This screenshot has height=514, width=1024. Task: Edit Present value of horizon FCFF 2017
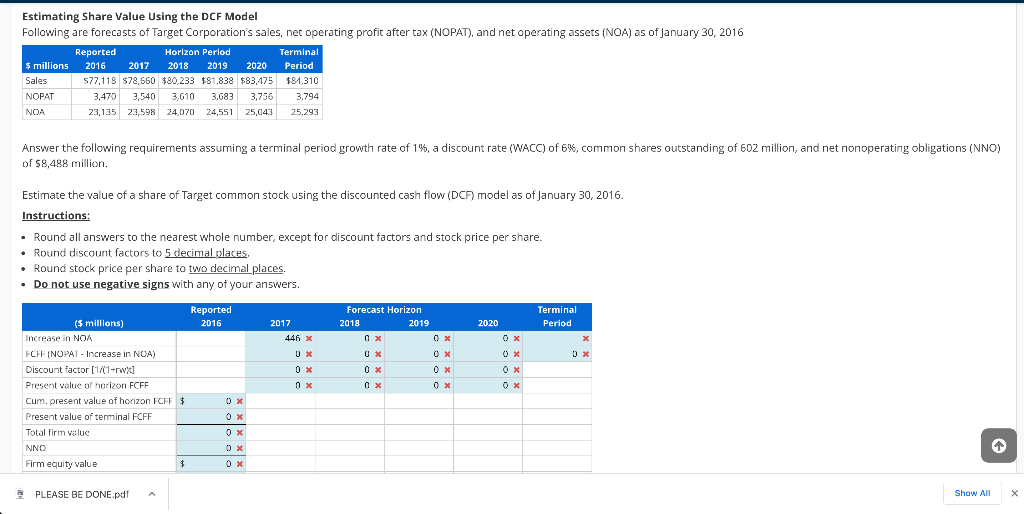click(x=280, y=385)
